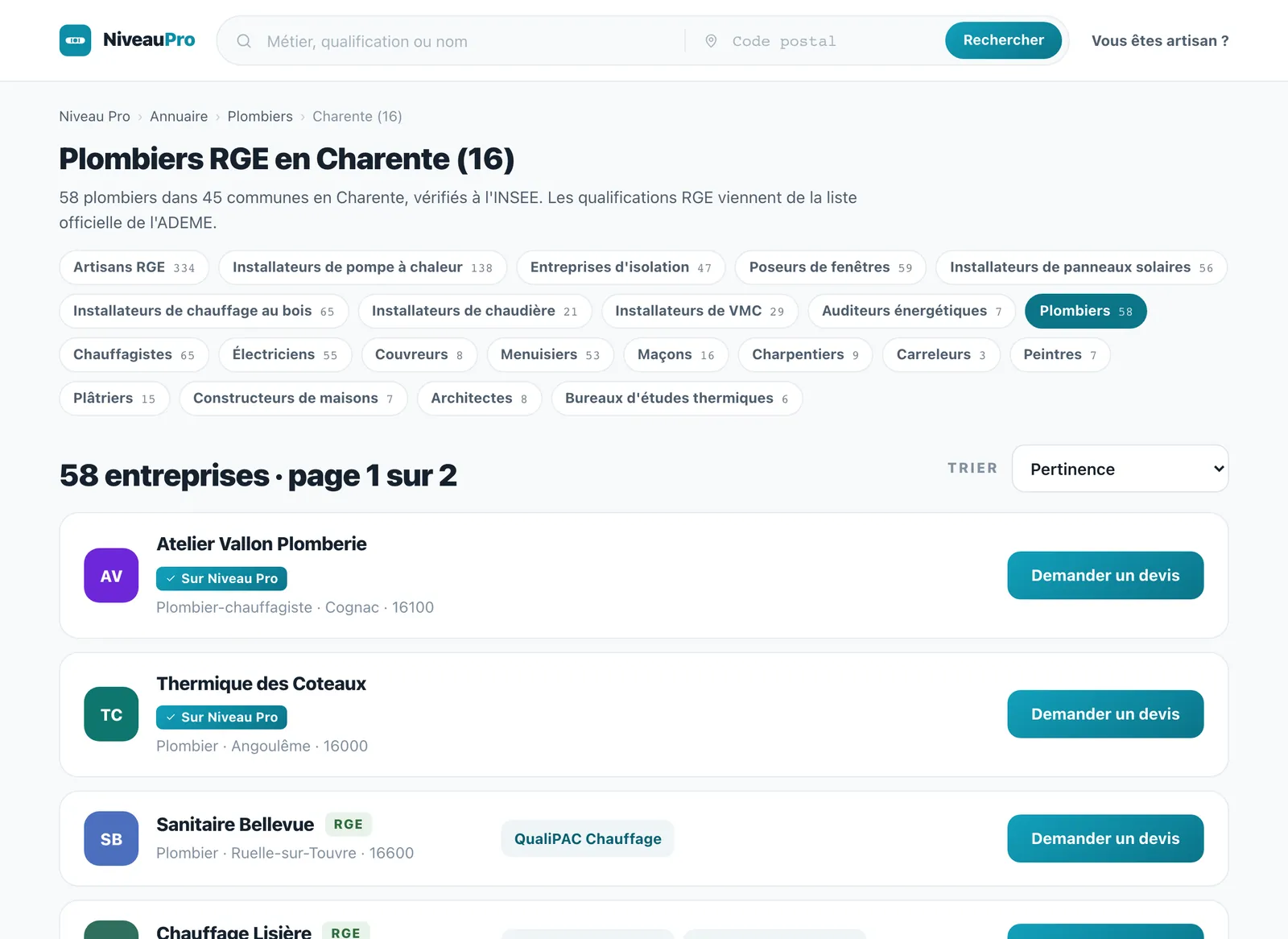1288x939 pixels.
Task: Select Installateurs de chaudière filter
Action: (475, 311)
